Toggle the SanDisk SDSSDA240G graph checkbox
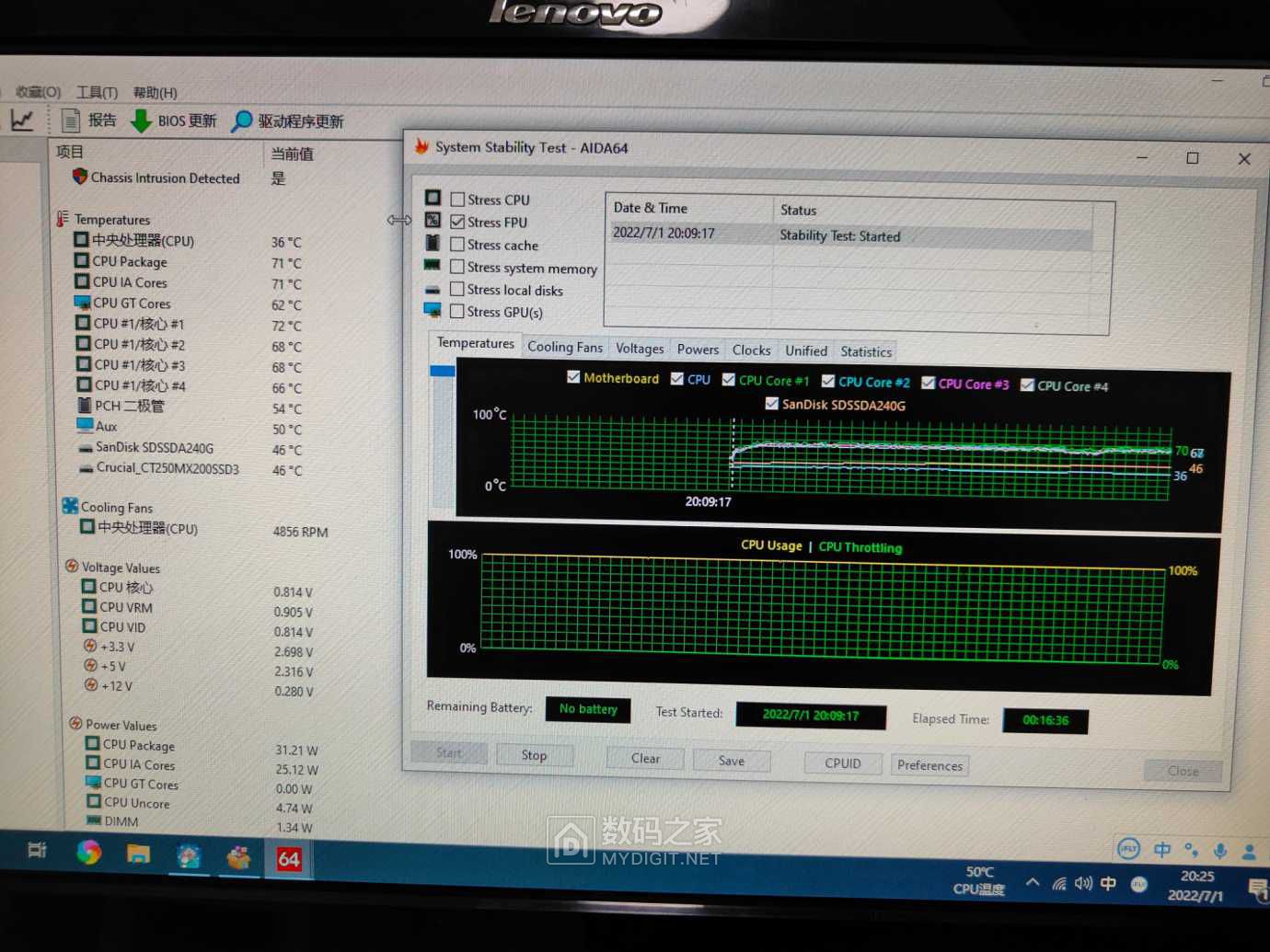The height and width of the screenshot is (952, 1270). pos(772,404)
